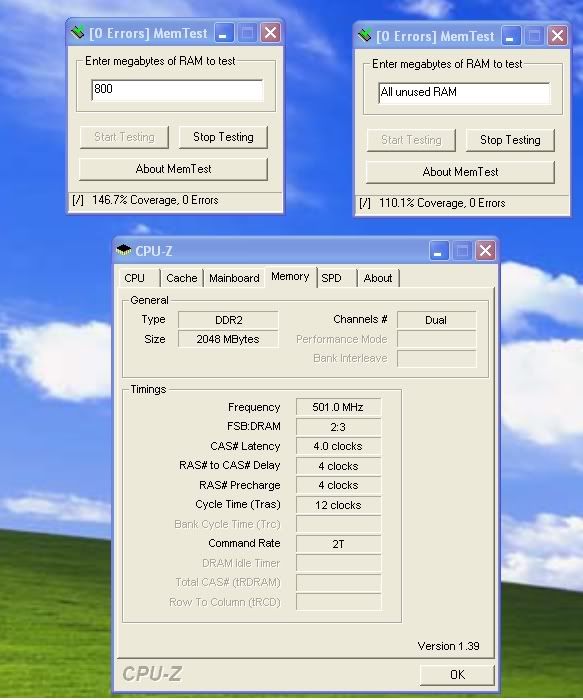Click the 146.7% Coverage status text
Viewport: 583px width, 700px height.
coord(155,200)
